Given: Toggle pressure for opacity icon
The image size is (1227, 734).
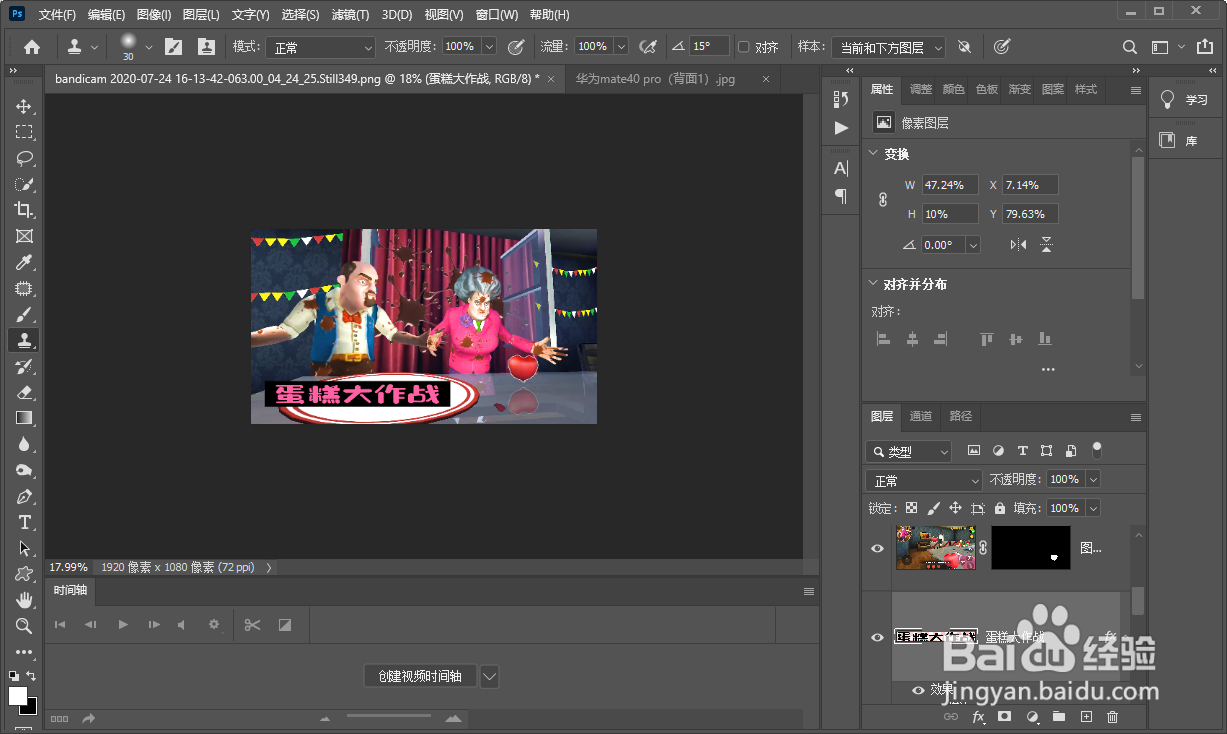Looking at the screenshot, I should pos(516,47).
